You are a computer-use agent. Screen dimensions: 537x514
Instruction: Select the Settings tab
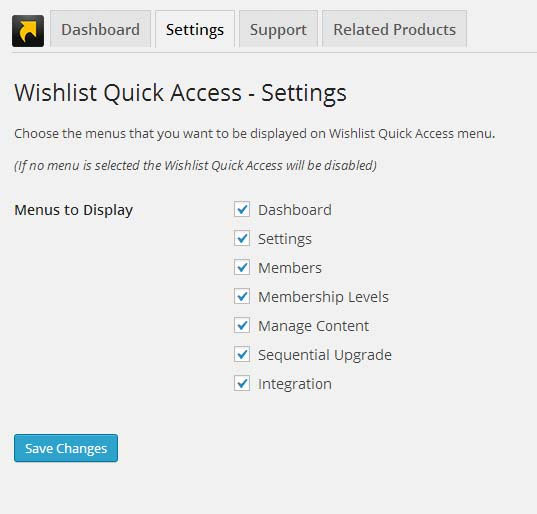pos(195,29)
